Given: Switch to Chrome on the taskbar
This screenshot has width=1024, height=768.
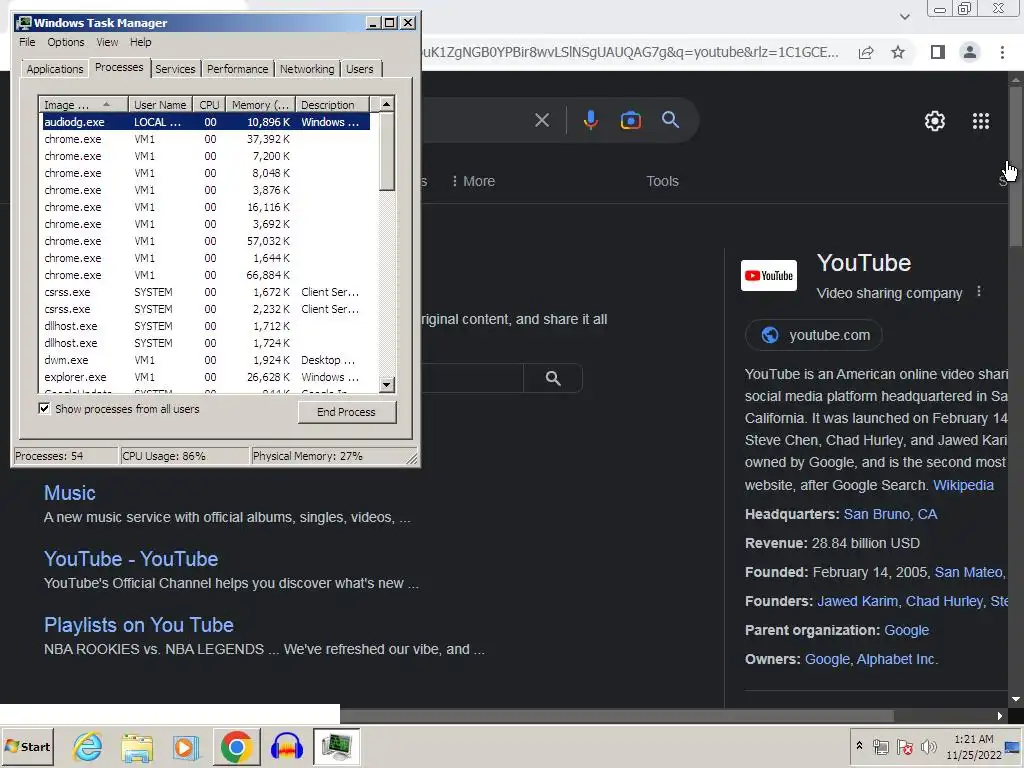Looking at the screenshot, I should 236,746.
